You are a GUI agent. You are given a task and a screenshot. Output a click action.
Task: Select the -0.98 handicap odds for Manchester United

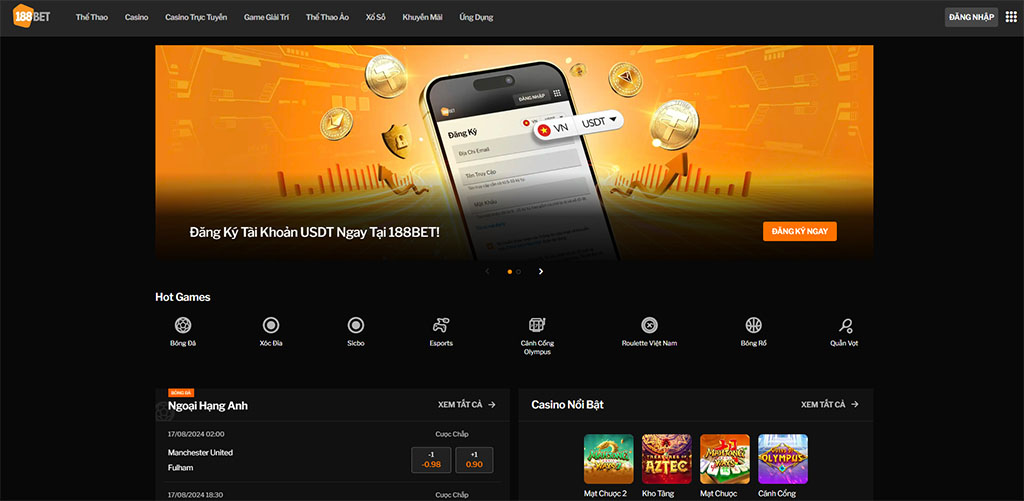pos(431,460)
